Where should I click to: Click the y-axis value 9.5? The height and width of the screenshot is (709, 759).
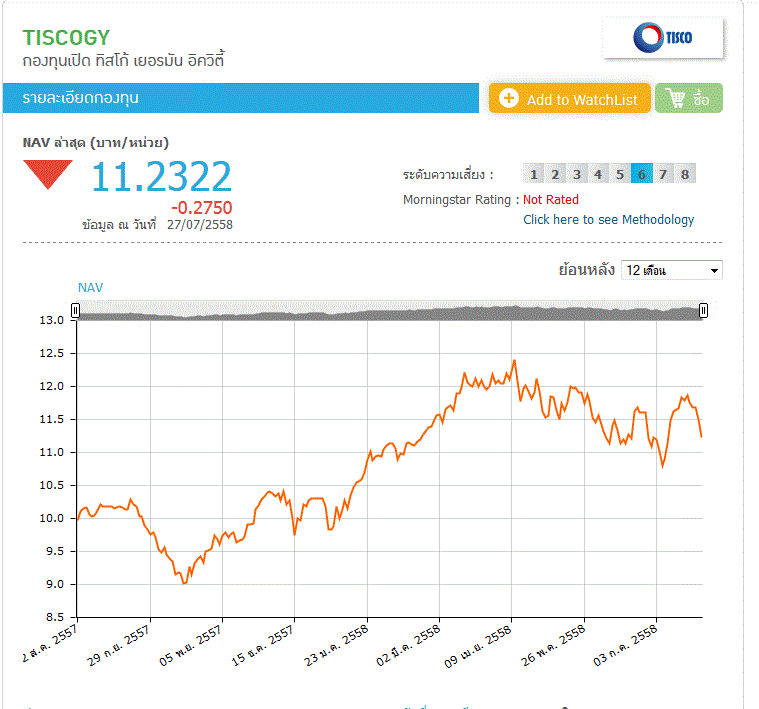click(x=55, y=551)
